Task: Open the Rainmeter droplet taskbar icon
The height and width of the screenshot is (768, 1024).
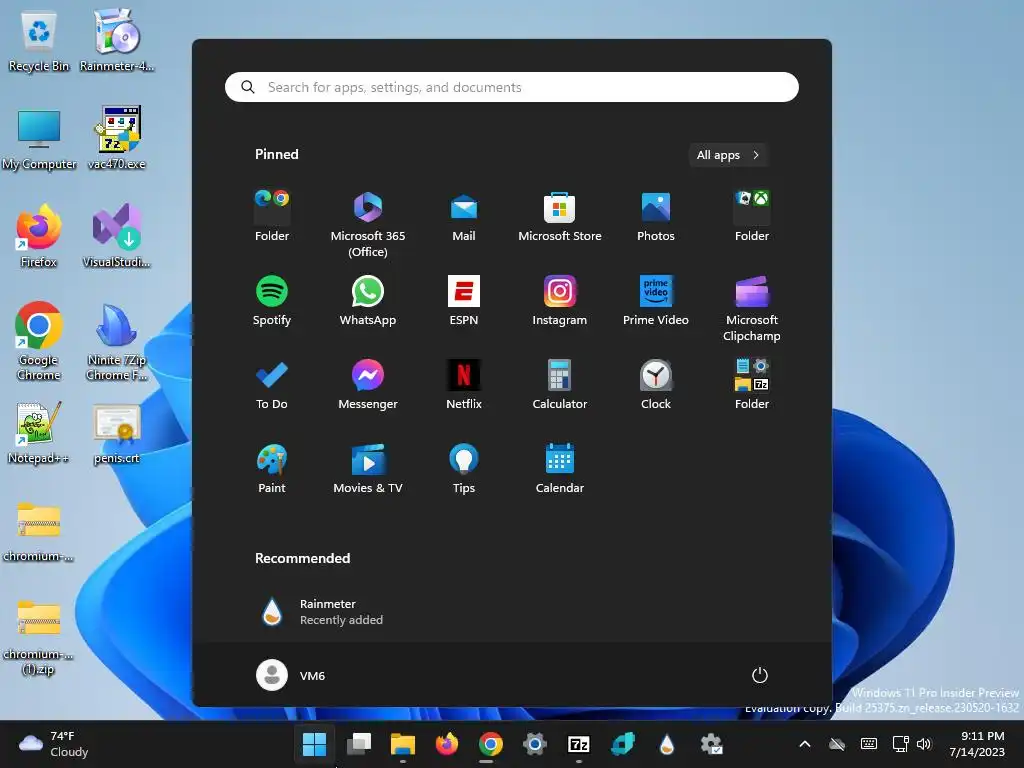Action: pos(667,744)
